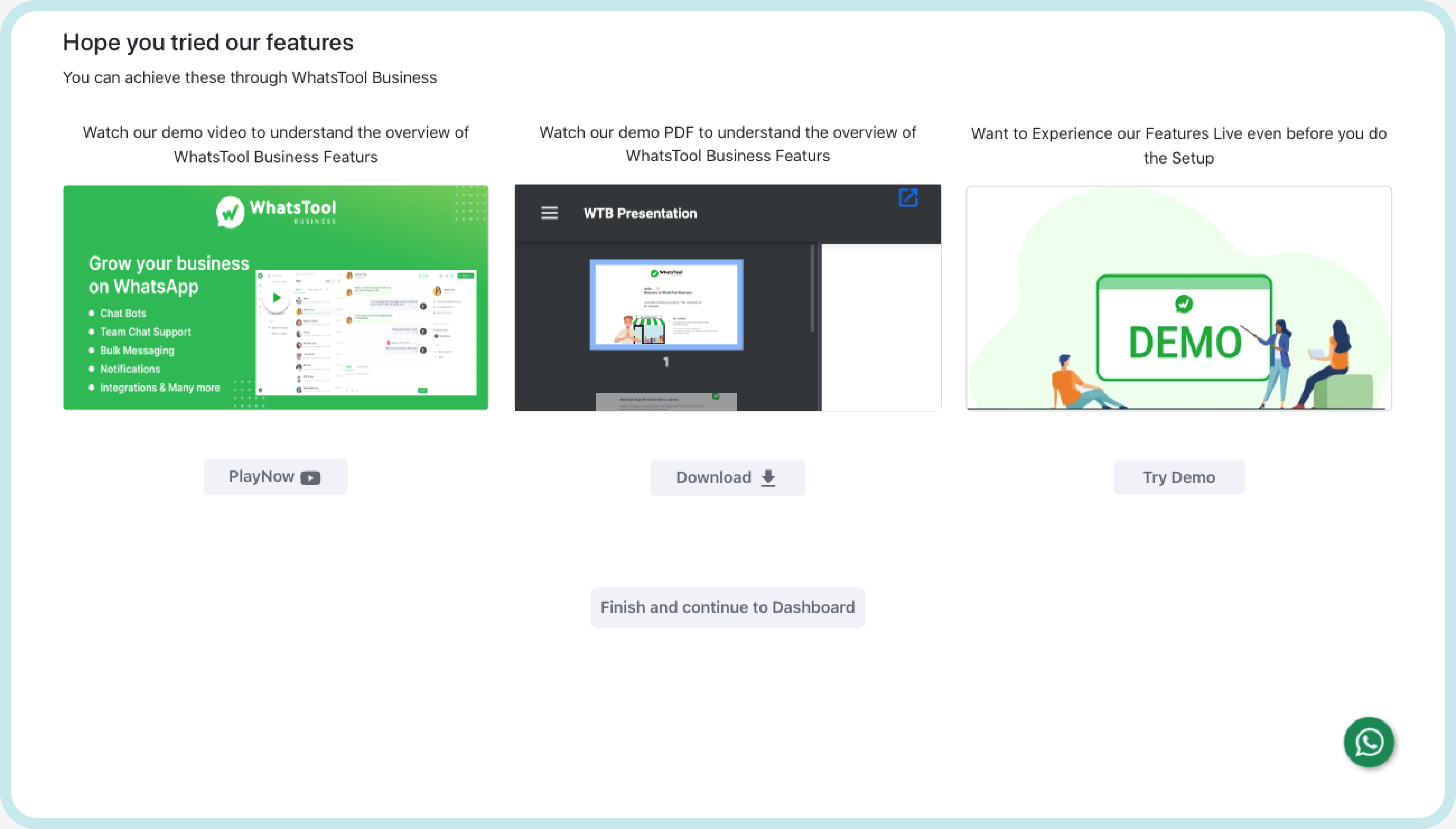Play the demo video thumbnail
The width and height of the screenshot is (1456, 829).
coord(277,297)
